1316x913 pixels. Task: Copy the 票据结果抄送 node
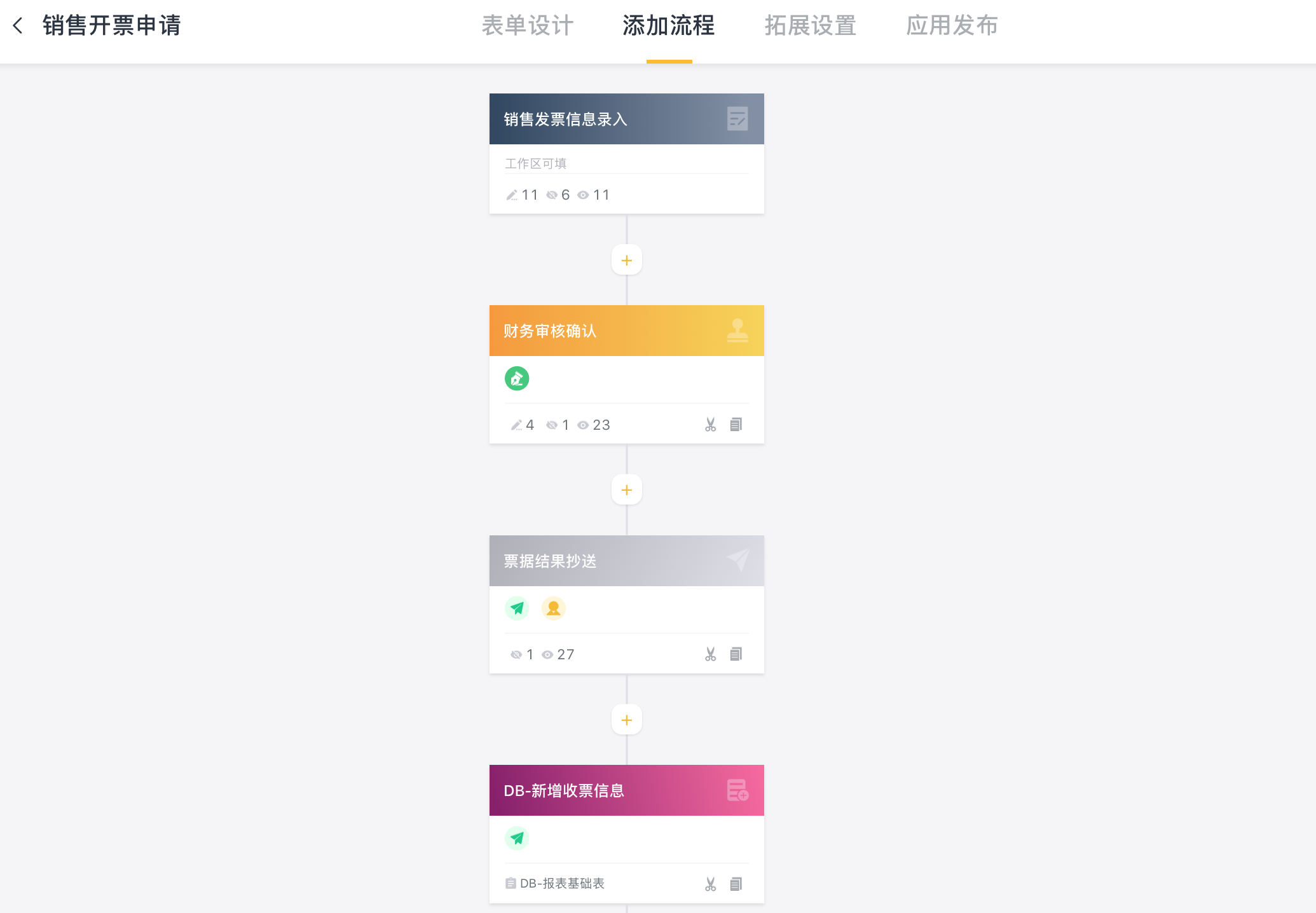(736, 654)
